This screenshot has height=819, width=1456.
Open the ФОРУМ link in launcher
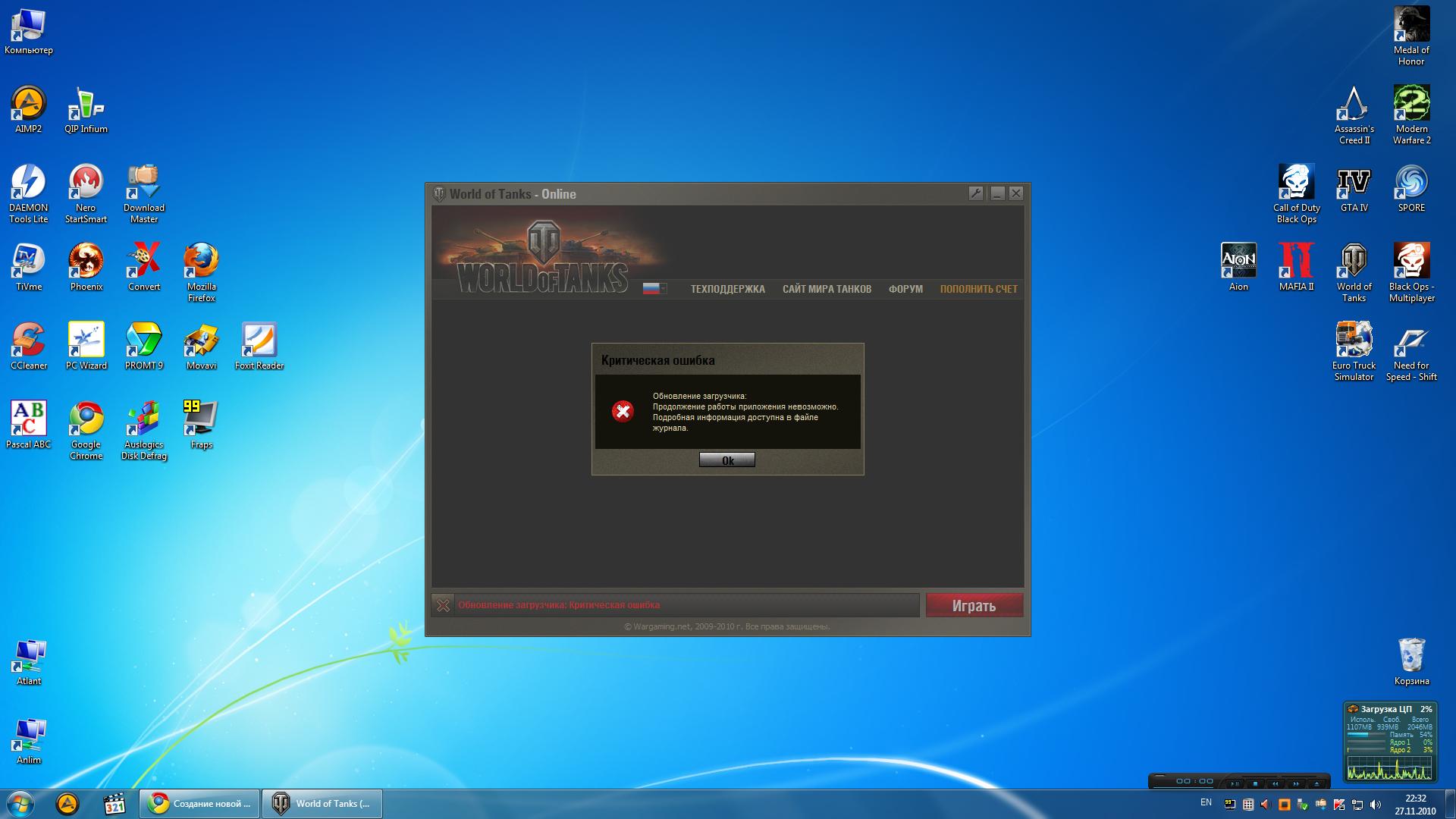(x=905, y=289)
